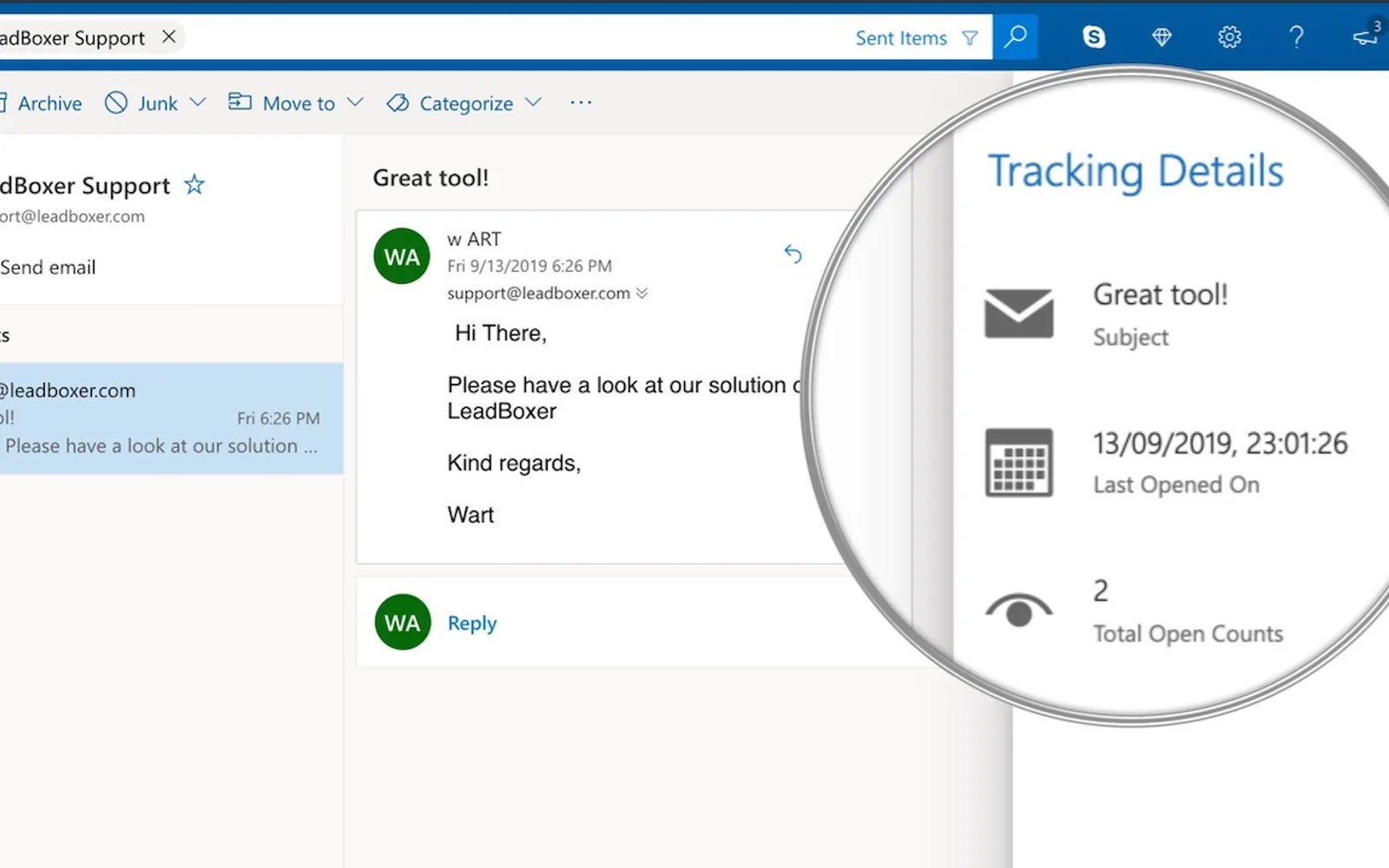
Task: Expand the Categorize dropdown chevron
Action: click(533, 102)
